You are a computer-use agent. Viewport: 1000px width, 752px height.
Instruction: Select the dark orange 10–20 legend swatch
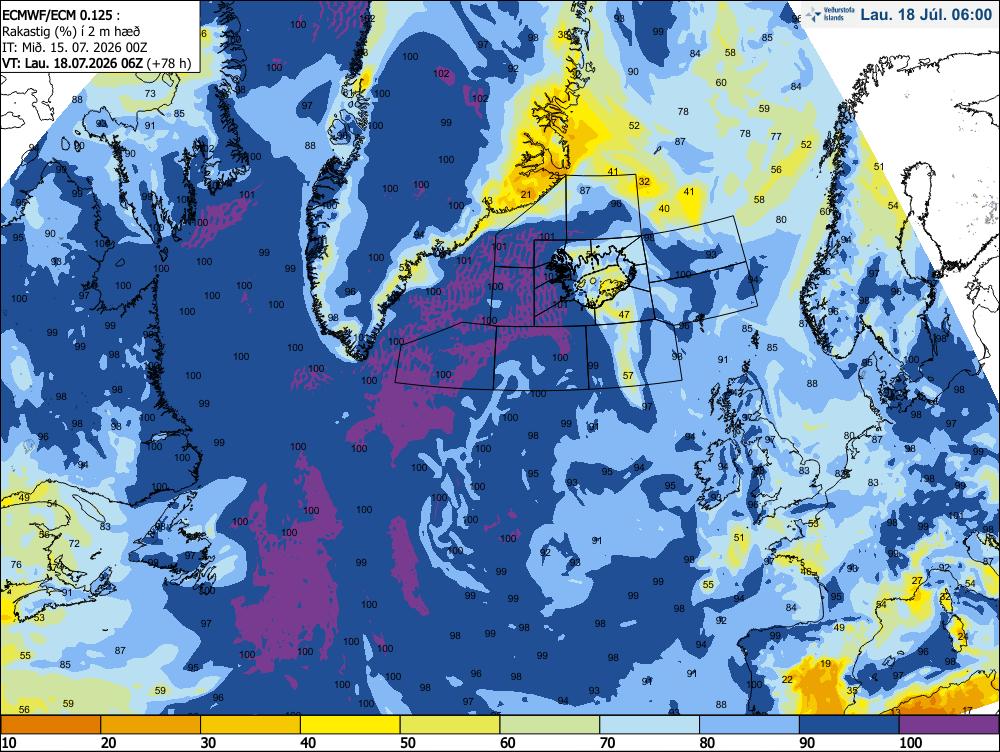(51, 725)
